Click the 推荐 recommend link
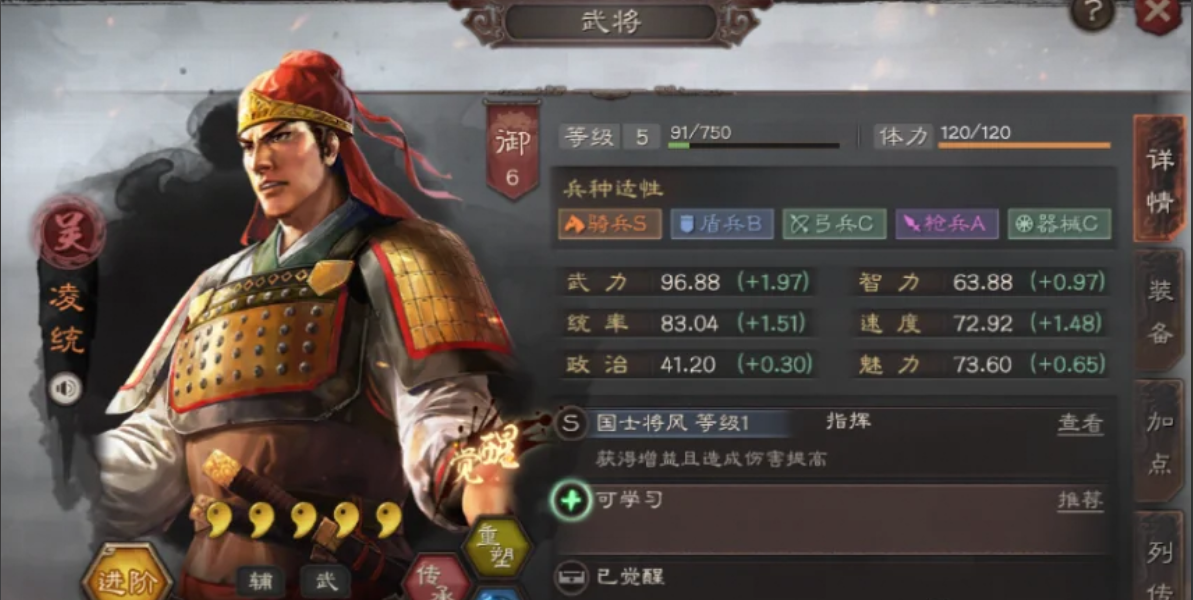The image size is (1193, 600). point(1080,500)
